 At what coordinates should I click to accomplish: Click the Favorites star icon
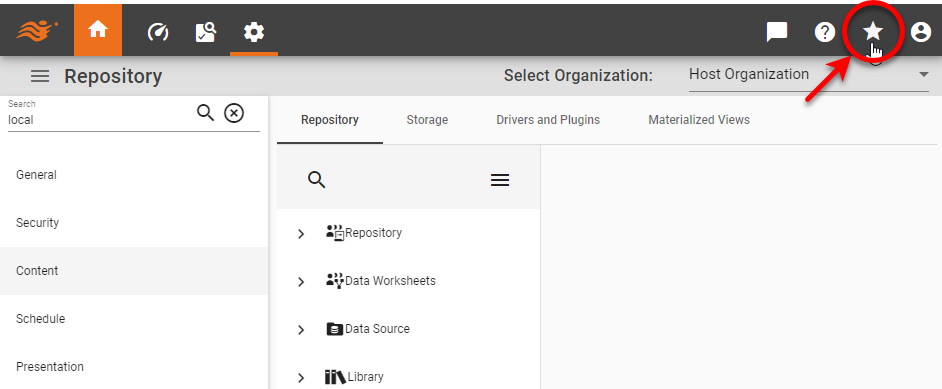coord(872,31)
